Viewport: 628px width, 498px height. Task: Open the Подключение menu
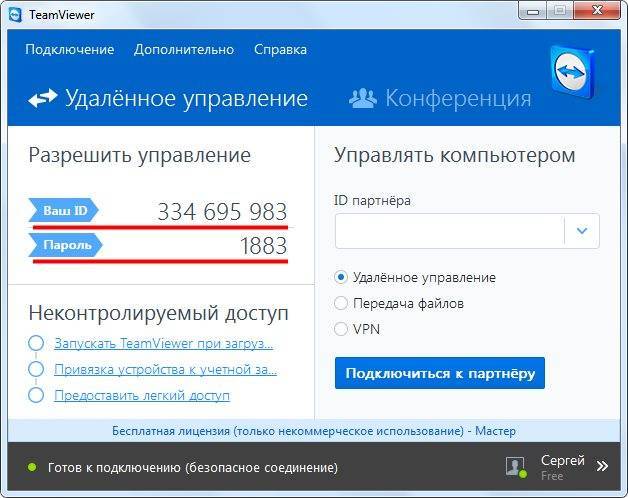pyautogui.click(x=70, y=50)
